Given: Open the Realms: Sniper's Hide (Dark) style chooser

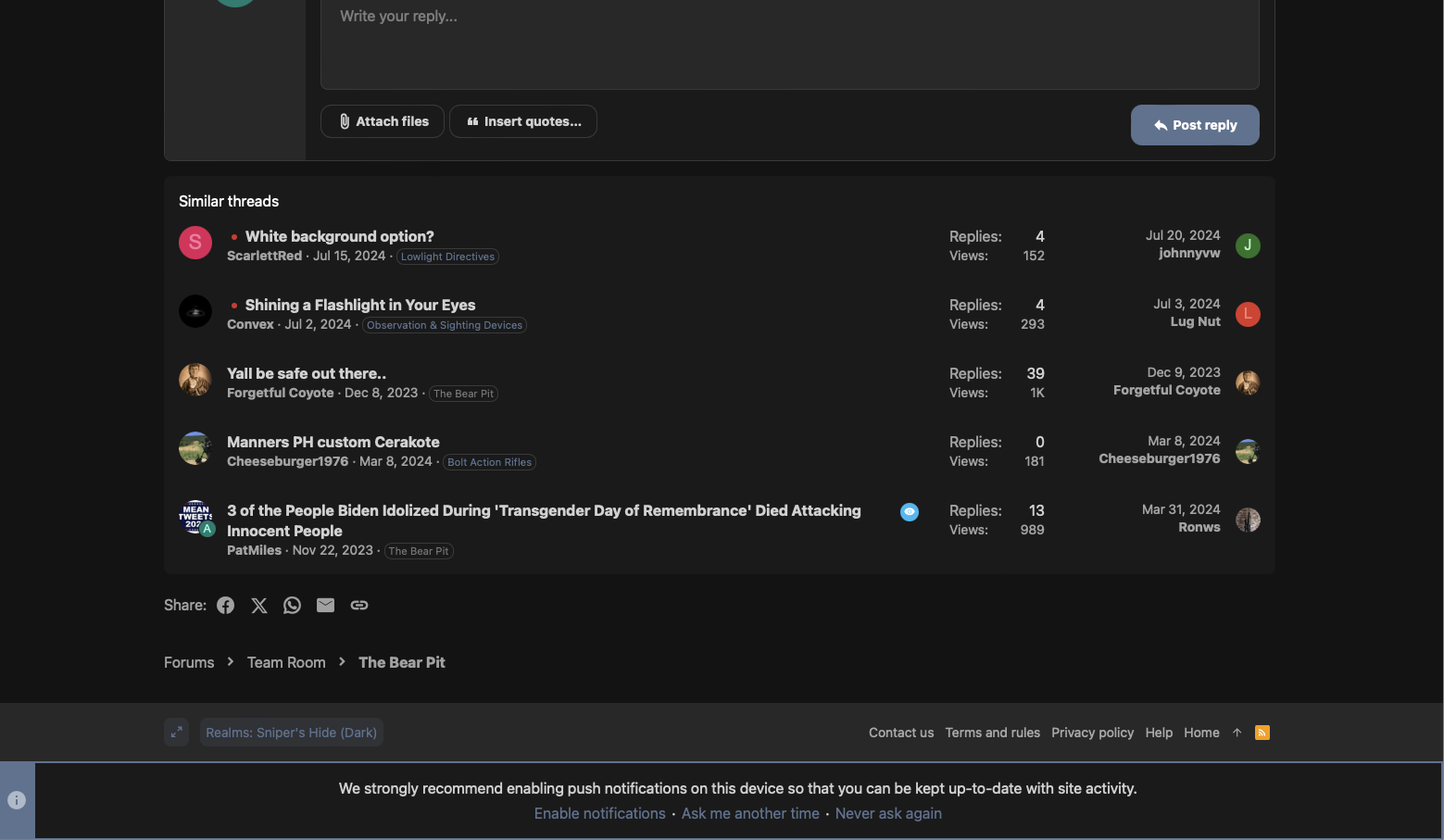Looking at the screenshot, I should coord(291,733).
